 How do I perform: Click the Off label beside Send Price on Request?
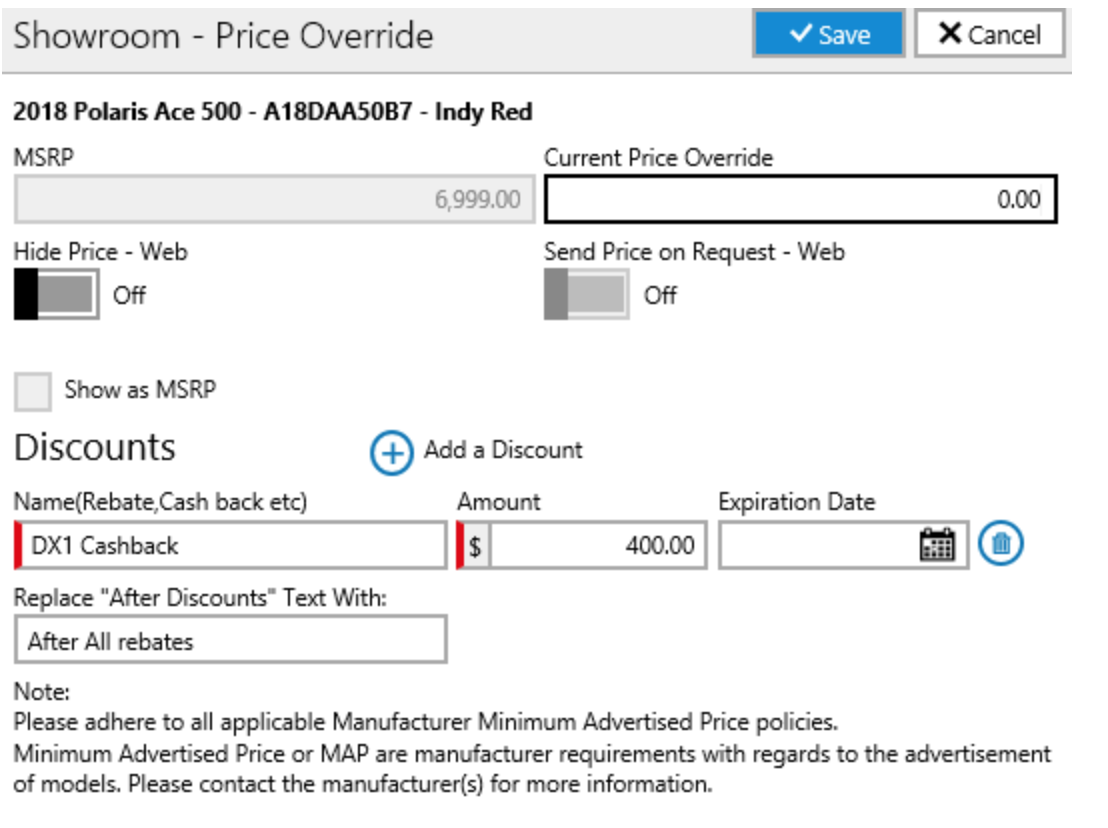click(x=660, y=295)
